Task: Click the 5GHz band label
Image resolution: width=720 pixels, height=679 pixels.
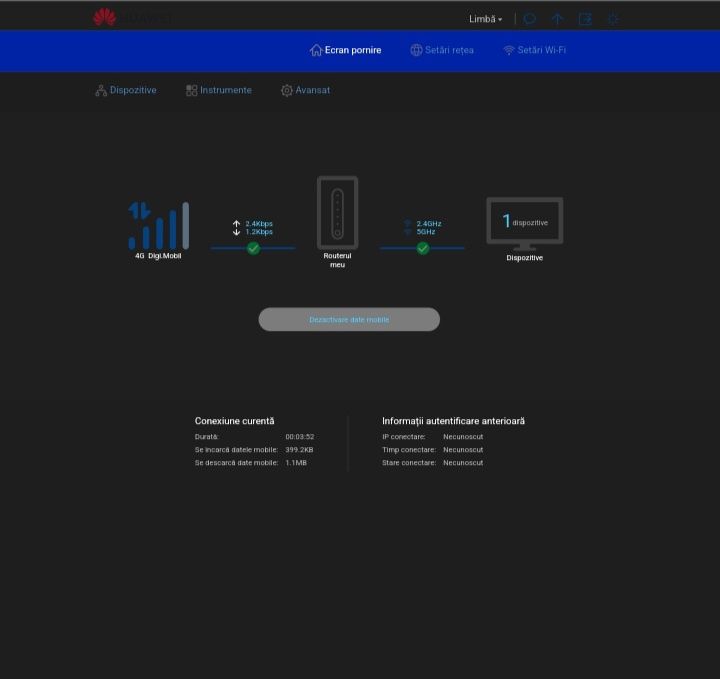Action: coord(426,232)
